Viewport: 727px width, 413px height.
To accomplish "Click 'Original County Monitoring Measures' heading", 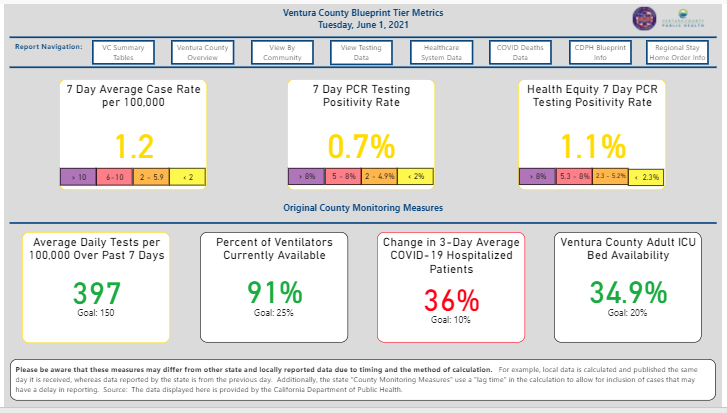I will tap(363, 208).
